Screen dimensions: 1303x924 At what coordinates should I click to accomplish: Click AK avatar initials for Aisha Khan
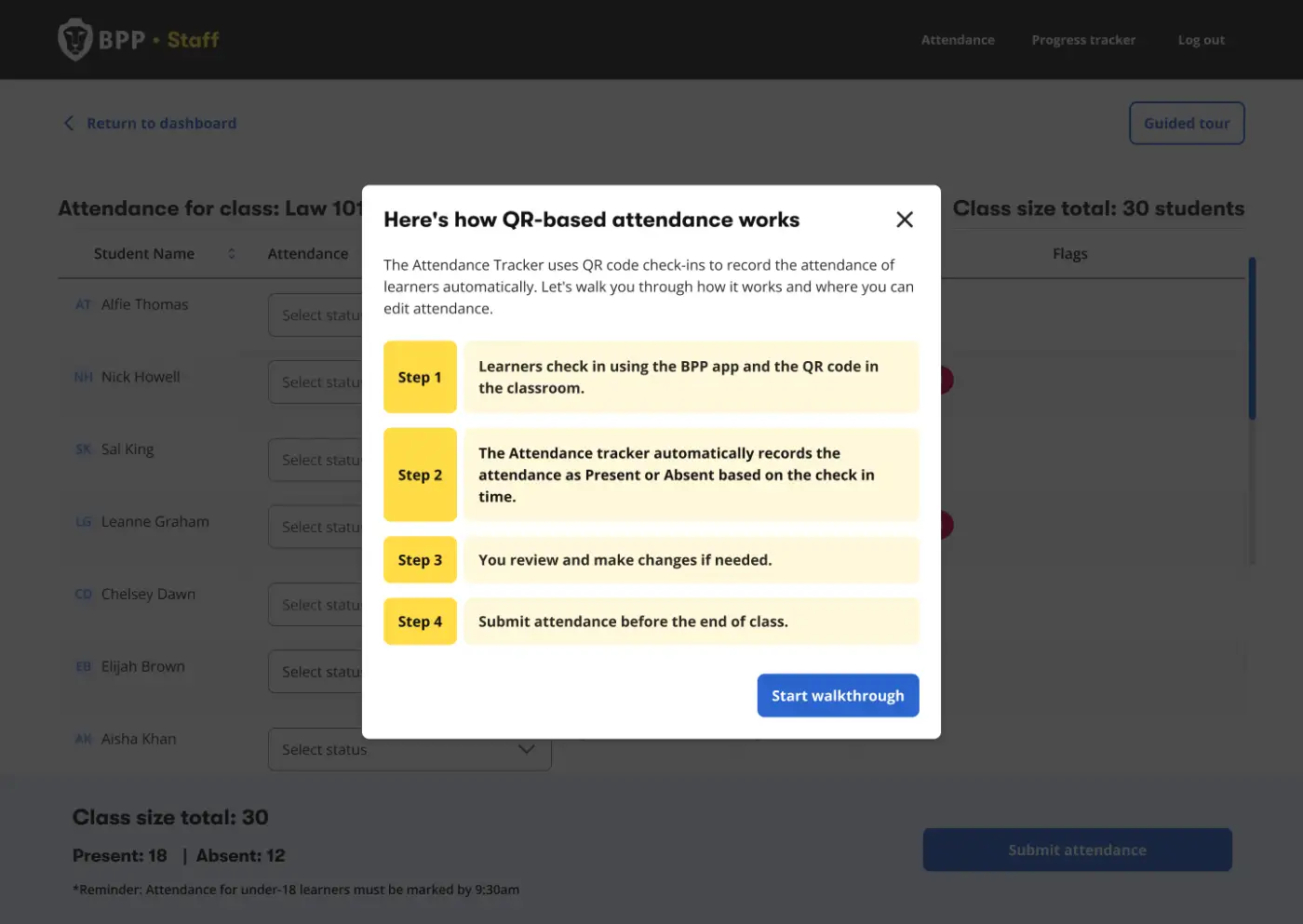click(x=84, y=739)
